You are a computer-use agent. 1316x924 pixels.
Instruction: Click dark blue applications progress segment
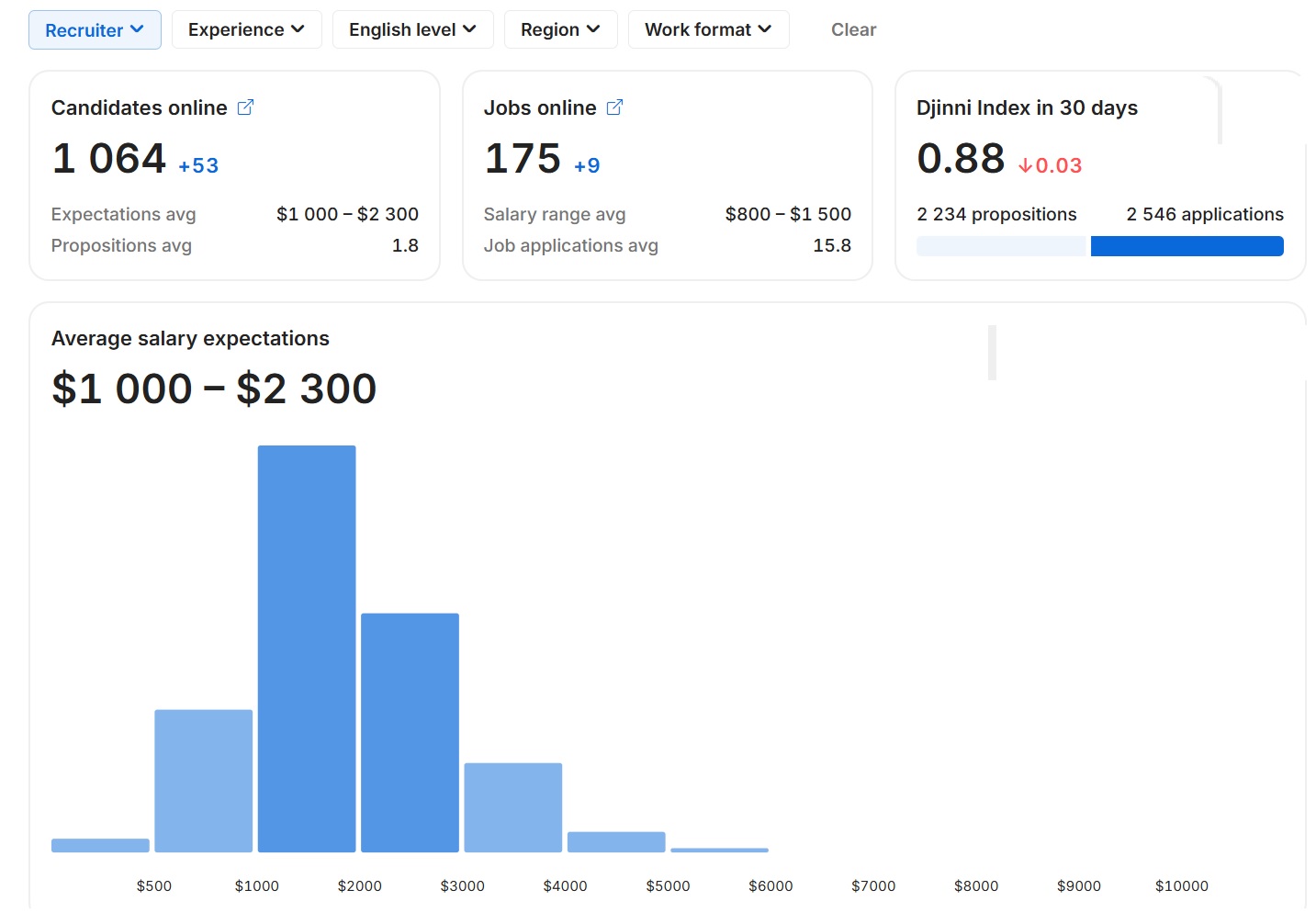[1187, 246]
